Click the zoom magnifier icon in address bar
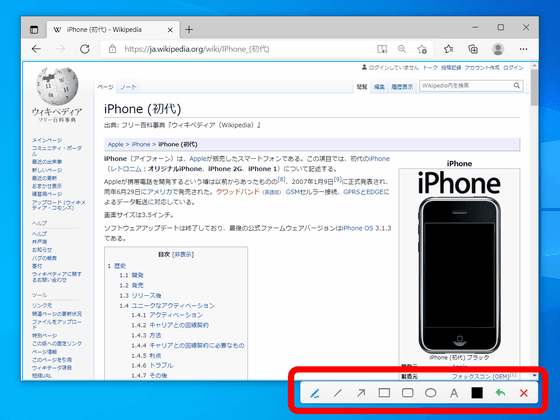The width and height of the screenshot is (560, 420). [x=402, y=49]
